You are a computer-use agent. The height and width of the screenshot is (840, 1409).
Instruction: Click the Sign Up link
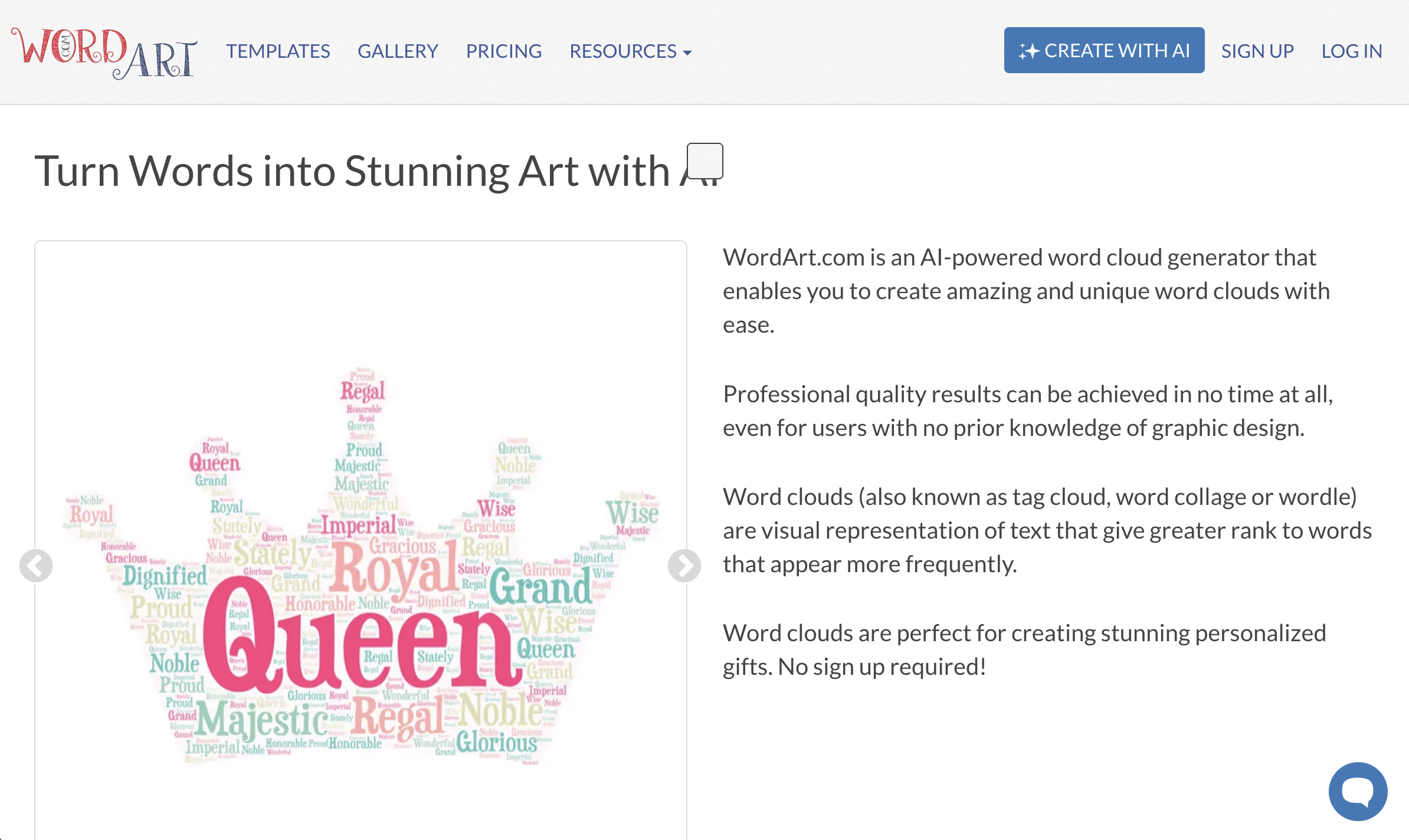tap(1257, 51)
